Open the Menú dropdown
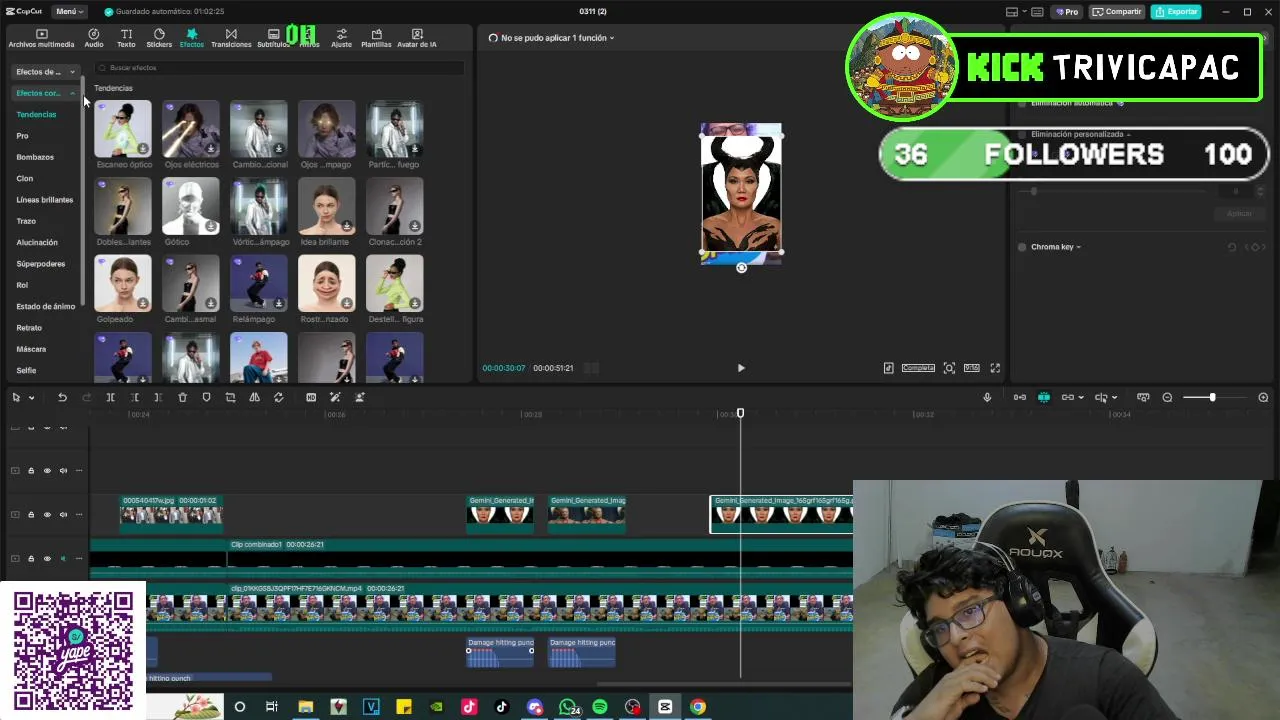1280x720 pixels. coord(69,11)
